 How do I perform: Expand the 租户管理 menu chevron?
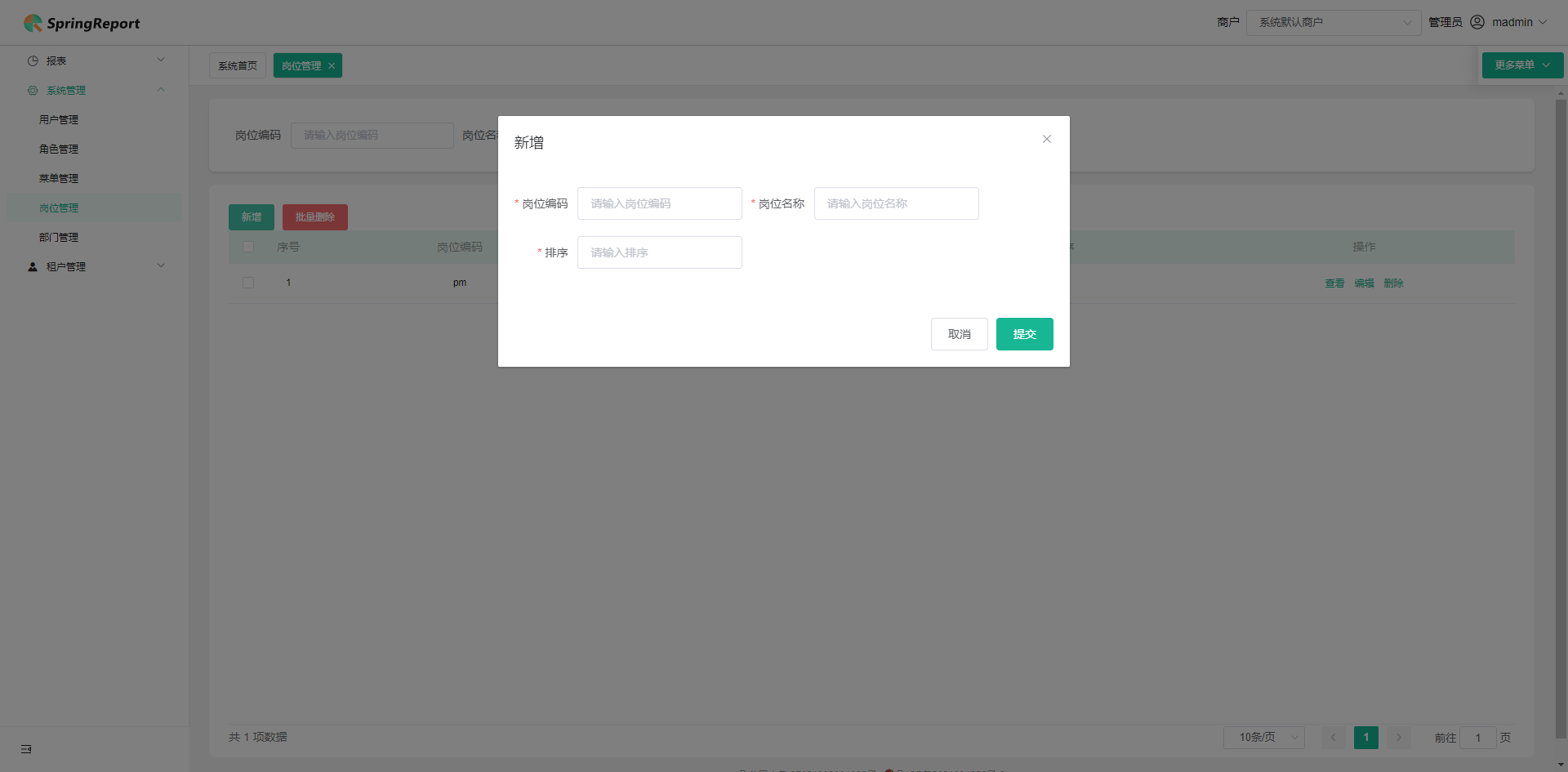[161, 266]
